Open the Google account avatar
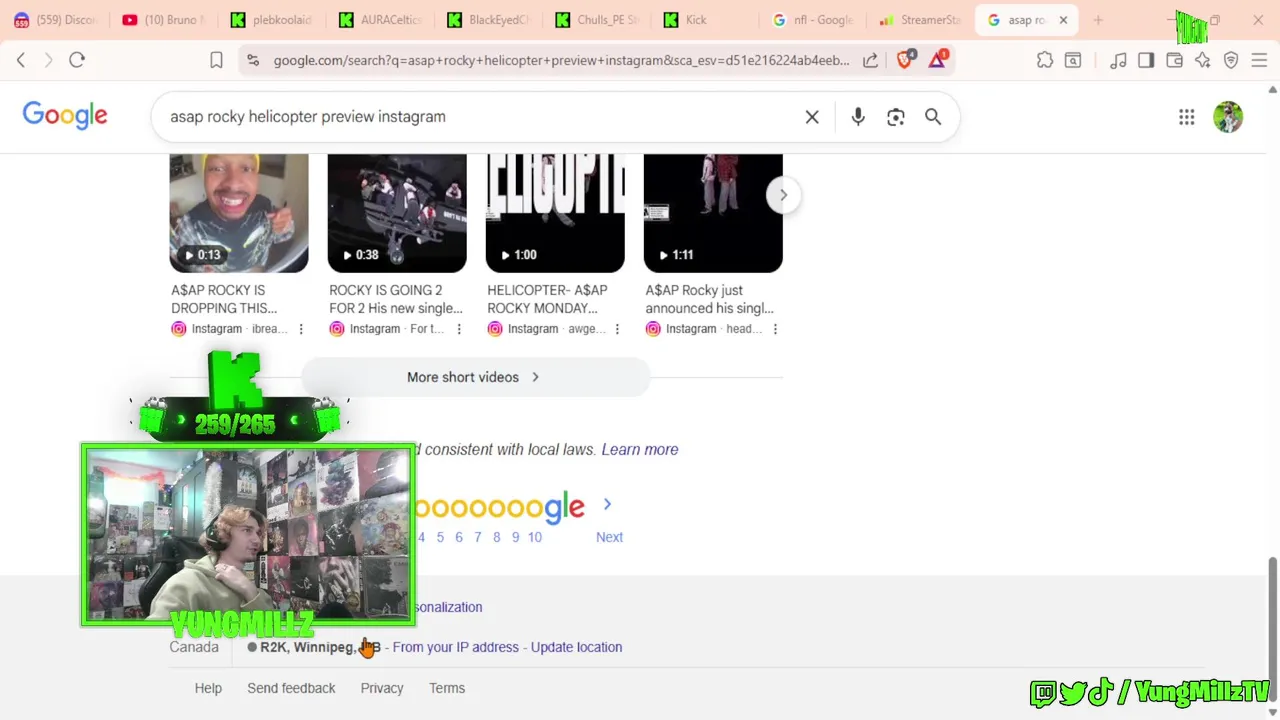1280x720 pixels. pyautogui.click(x=1228, y=117)
